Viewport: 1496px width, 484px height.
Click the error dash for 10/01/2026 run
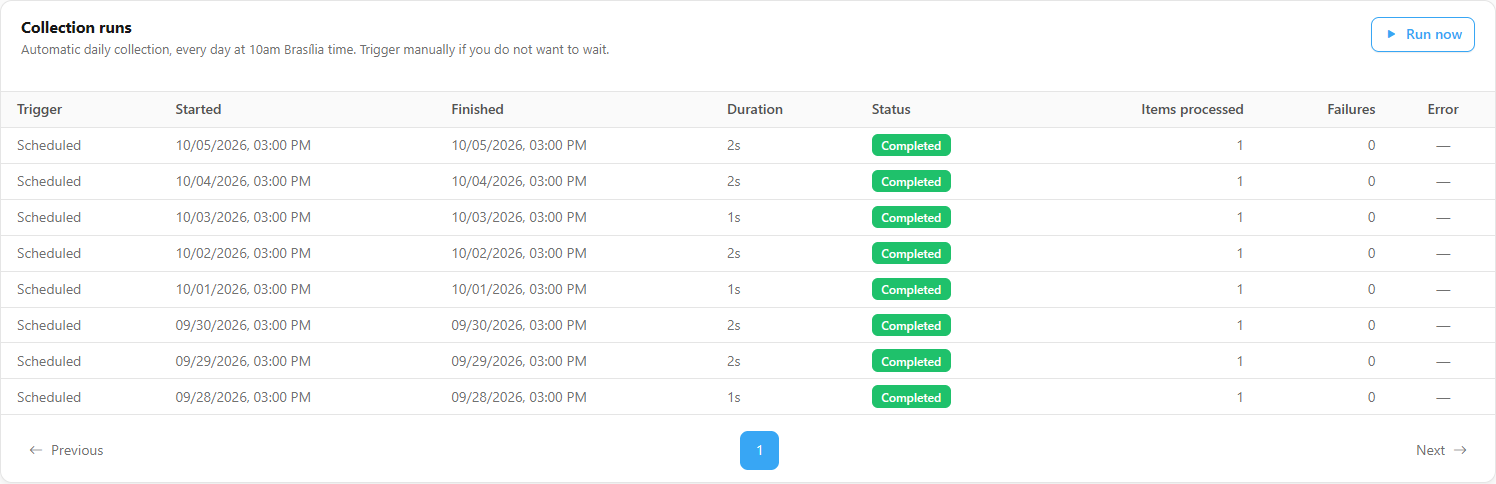pos(1443,289)
